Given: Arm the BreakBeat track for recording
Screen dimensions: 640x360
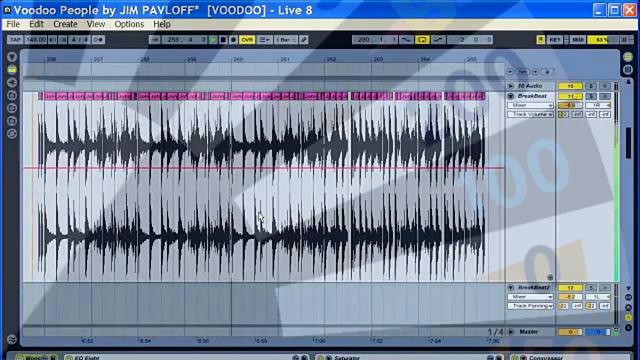Looking at the screenshot, I should coord(605,96).
